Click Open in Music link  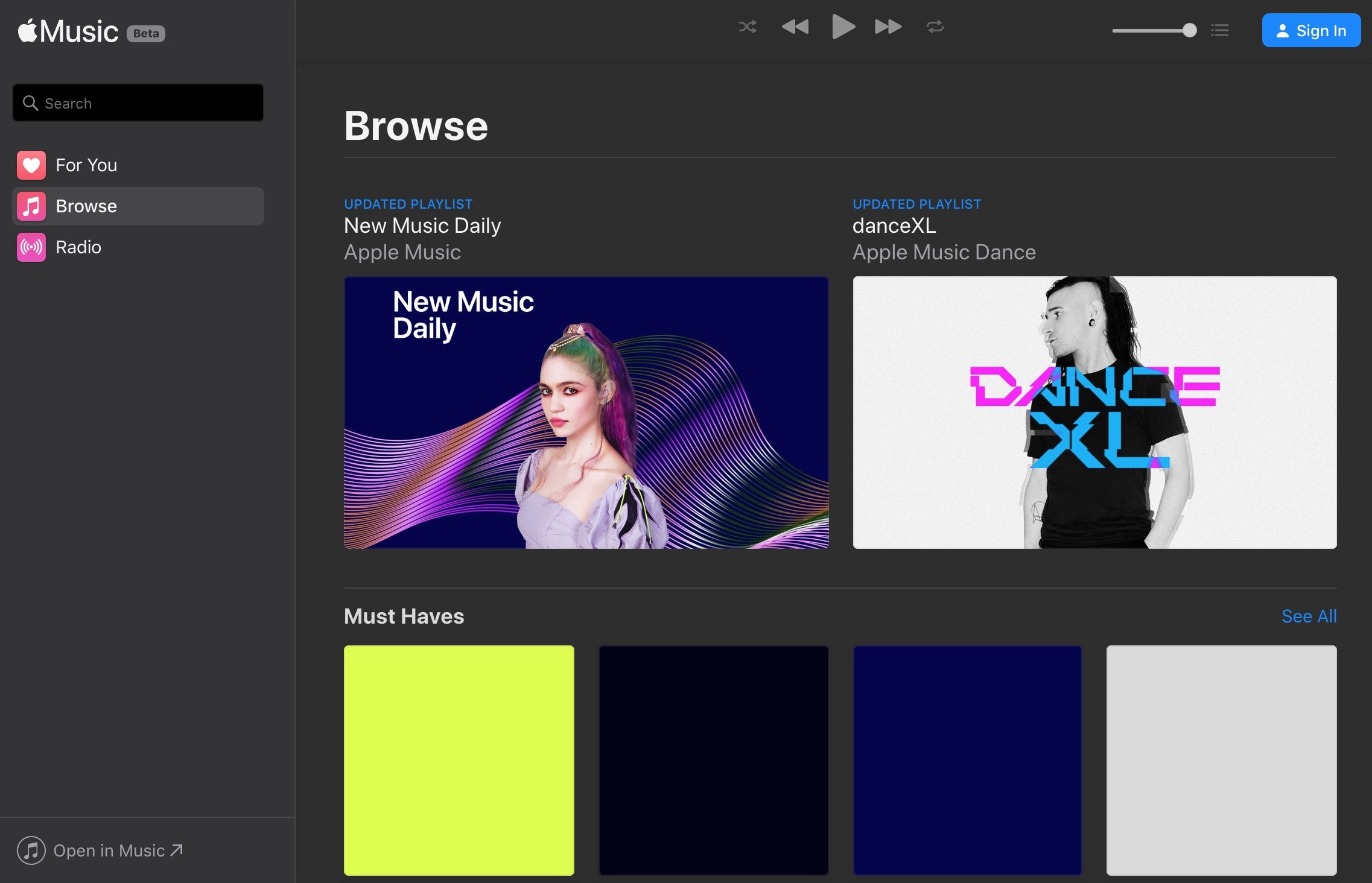point(109,850)
